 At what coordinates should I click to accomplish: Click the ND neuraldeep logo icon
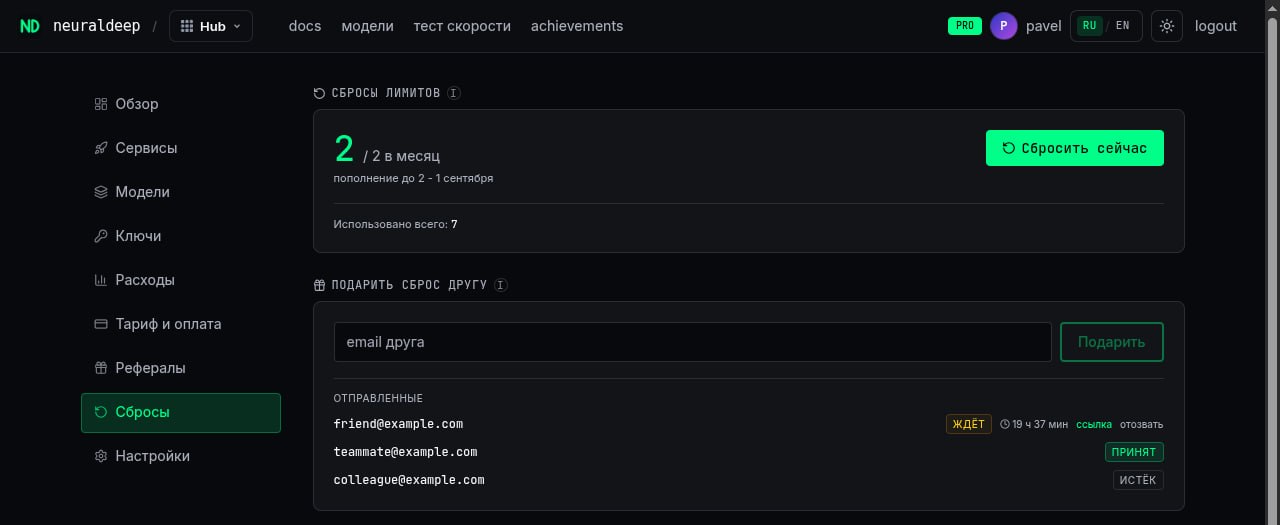click(x=30, y=26)
